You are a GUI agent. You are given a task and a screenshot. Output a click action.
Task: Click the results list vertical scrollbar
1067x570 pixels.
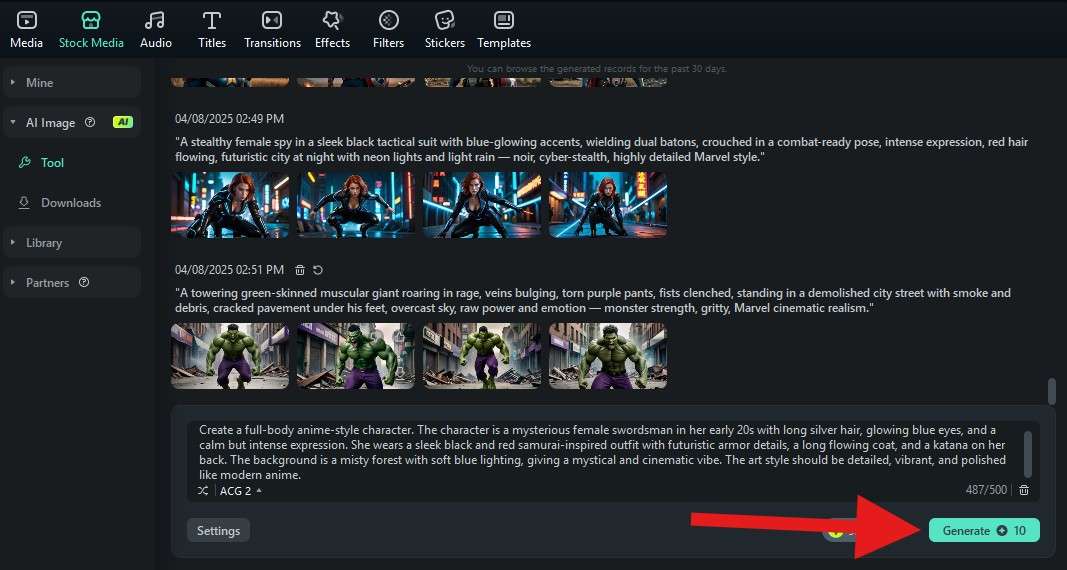pos(1053,390)
